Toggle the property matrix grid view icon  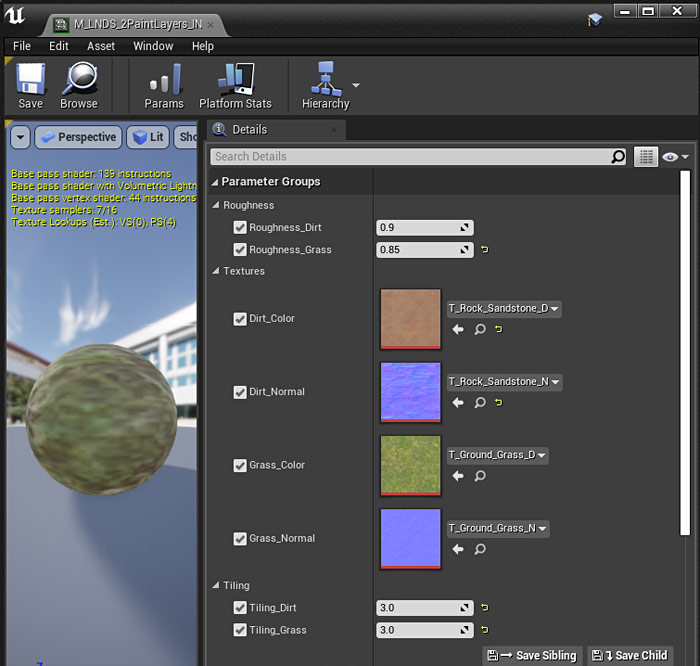pos(646,157)
